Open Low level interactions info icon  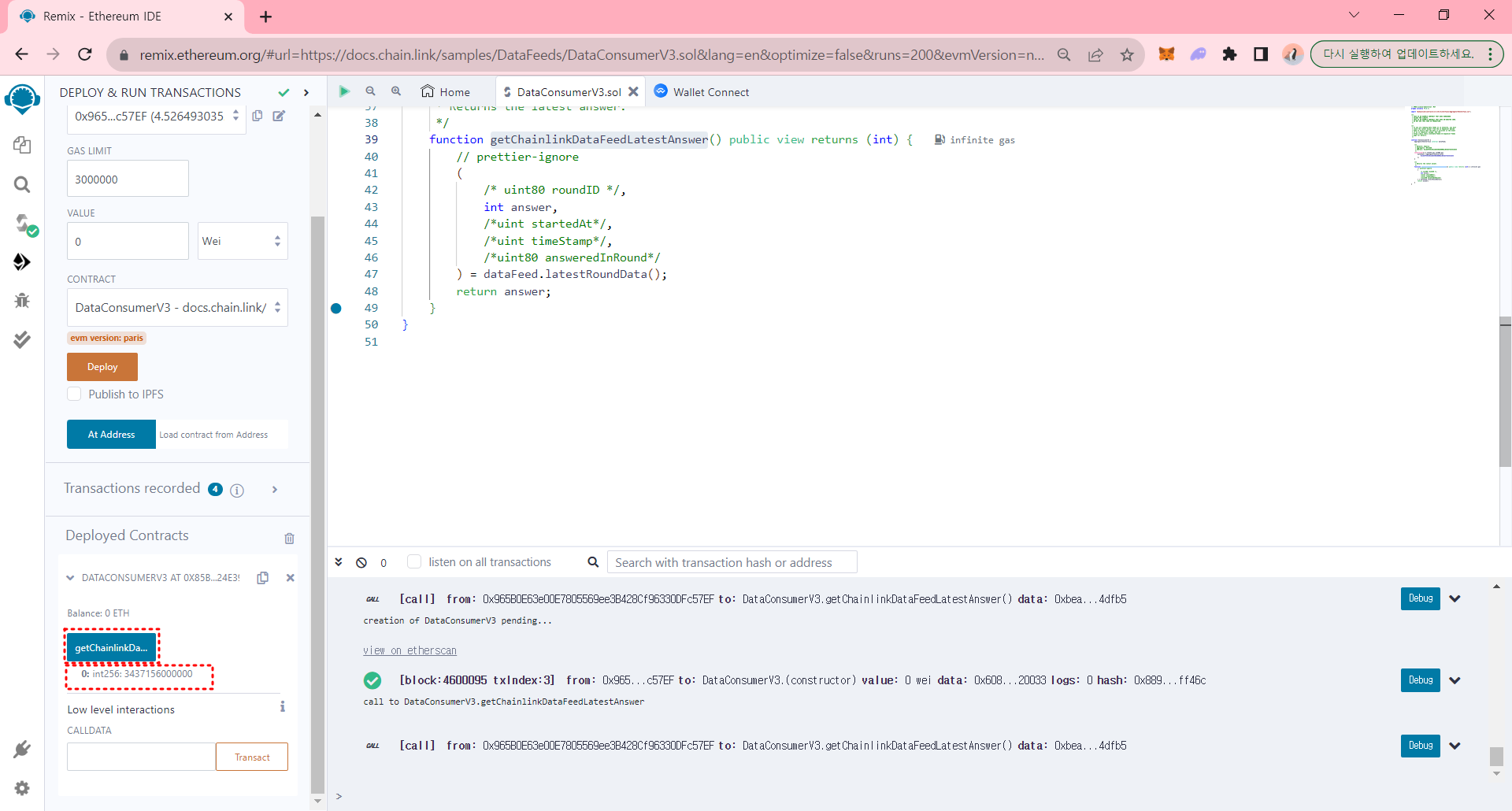point(283,707)
